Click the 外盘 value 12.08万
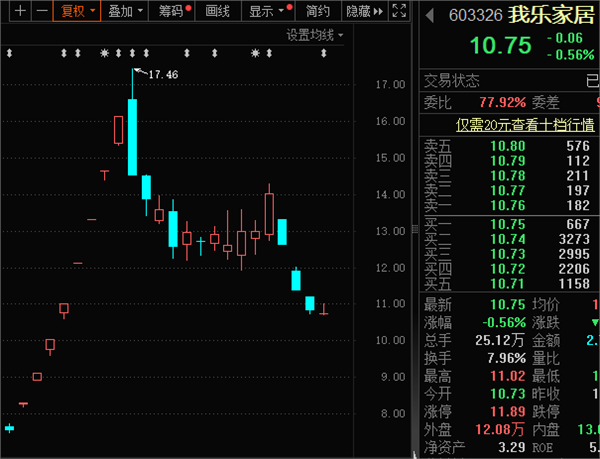Viewport: 600px width, 459px height. [x=500, y=430]
